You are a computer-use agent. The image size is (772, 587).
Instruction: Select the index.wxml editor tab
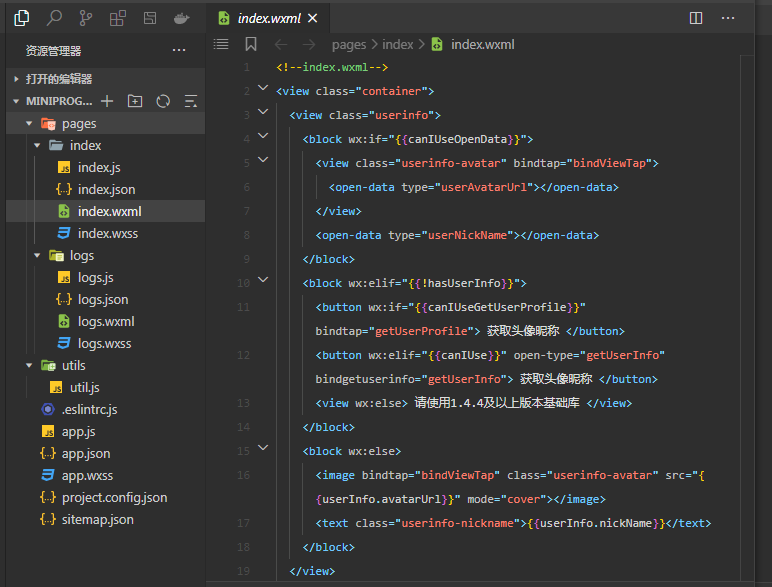click(267, 18)
